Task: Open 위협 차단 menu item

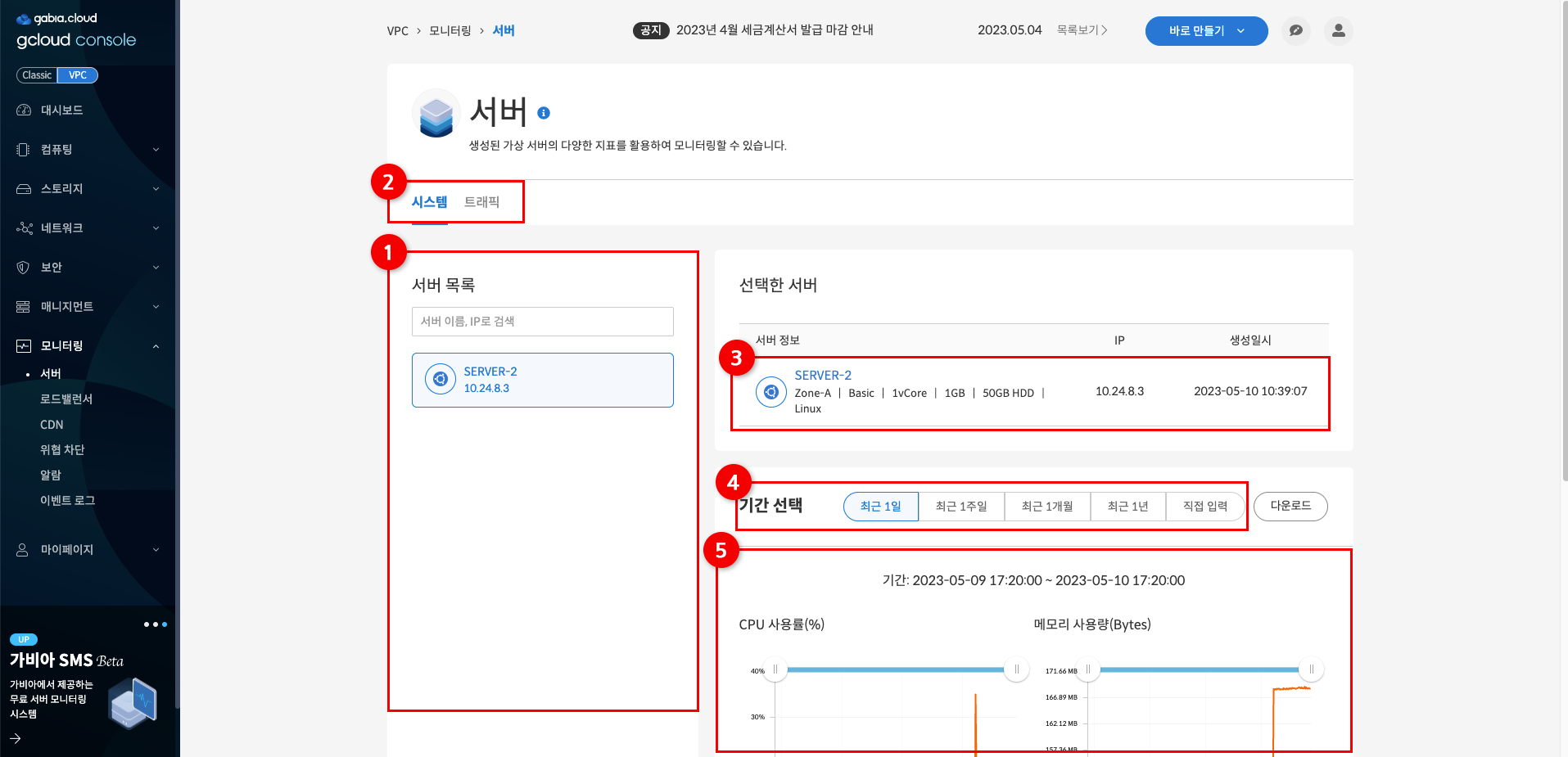Action: click(x=62, y=450)
